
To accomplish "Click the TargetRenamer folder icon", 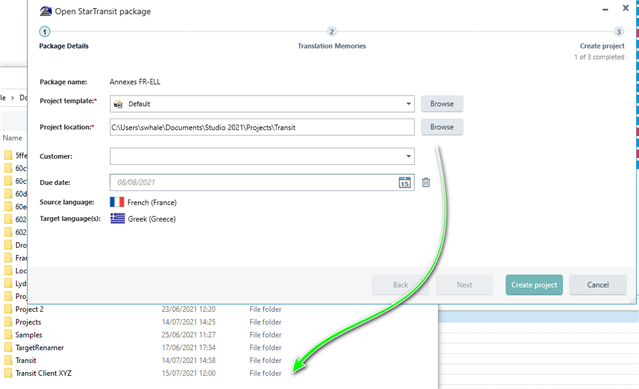I will [x=8, y=347].
